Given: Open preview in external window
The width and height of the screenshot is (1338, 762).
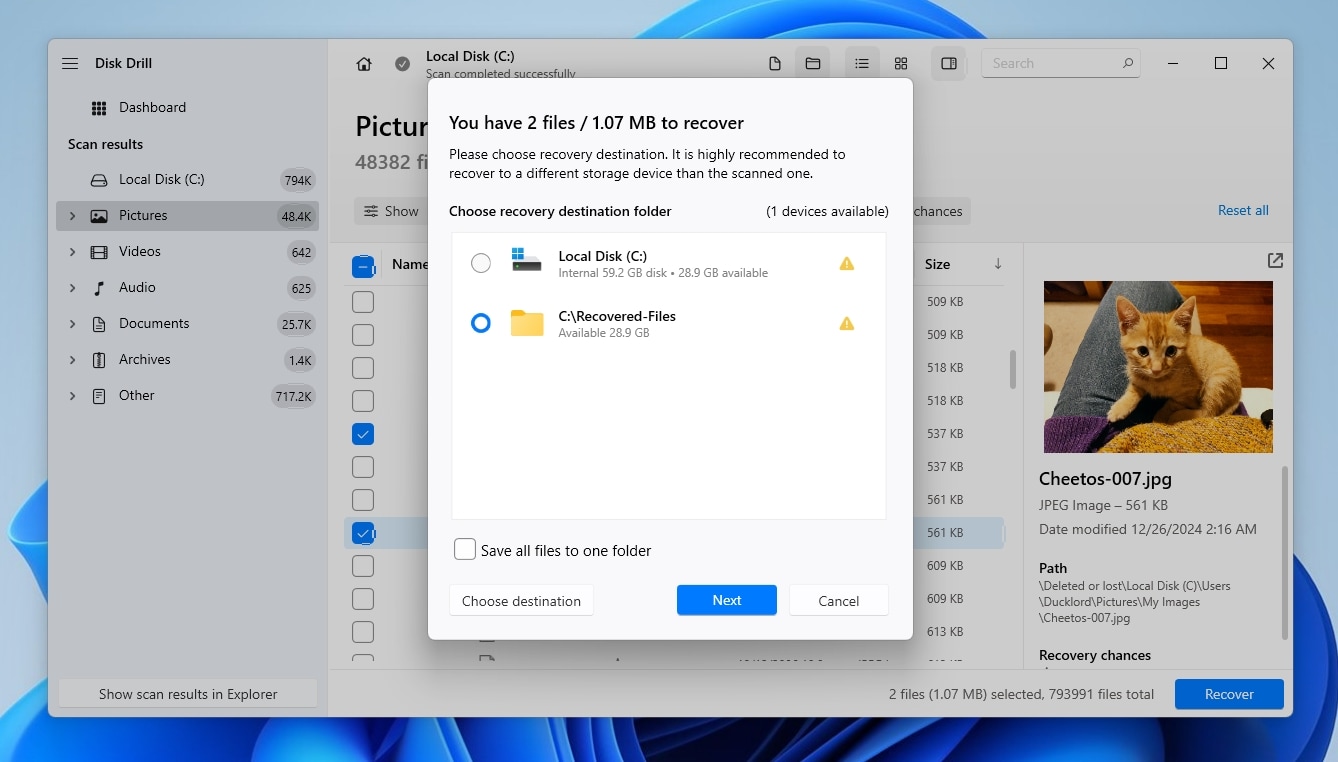Looking at the screenshot, I should (x=1275, y=260).
